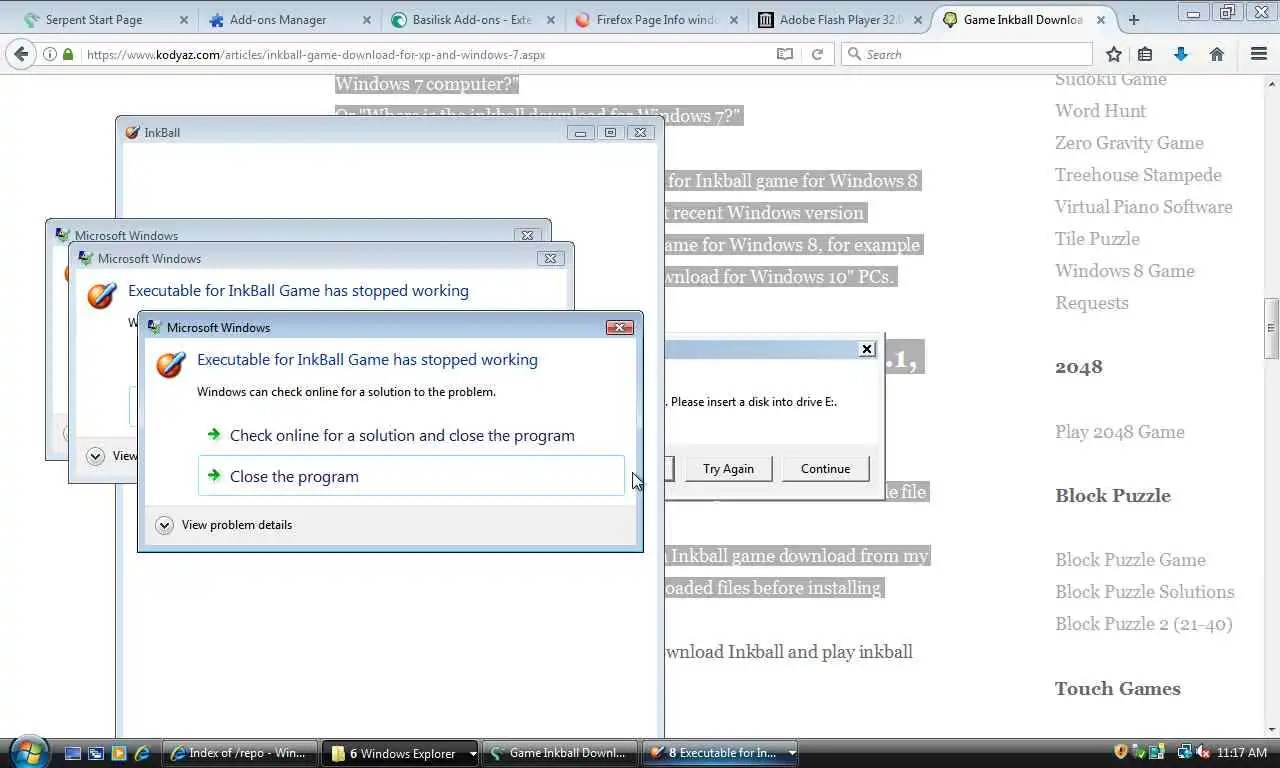The image size is (1280, 768).
Task: Close the insert disk dialog
Action: click(867, 349)
